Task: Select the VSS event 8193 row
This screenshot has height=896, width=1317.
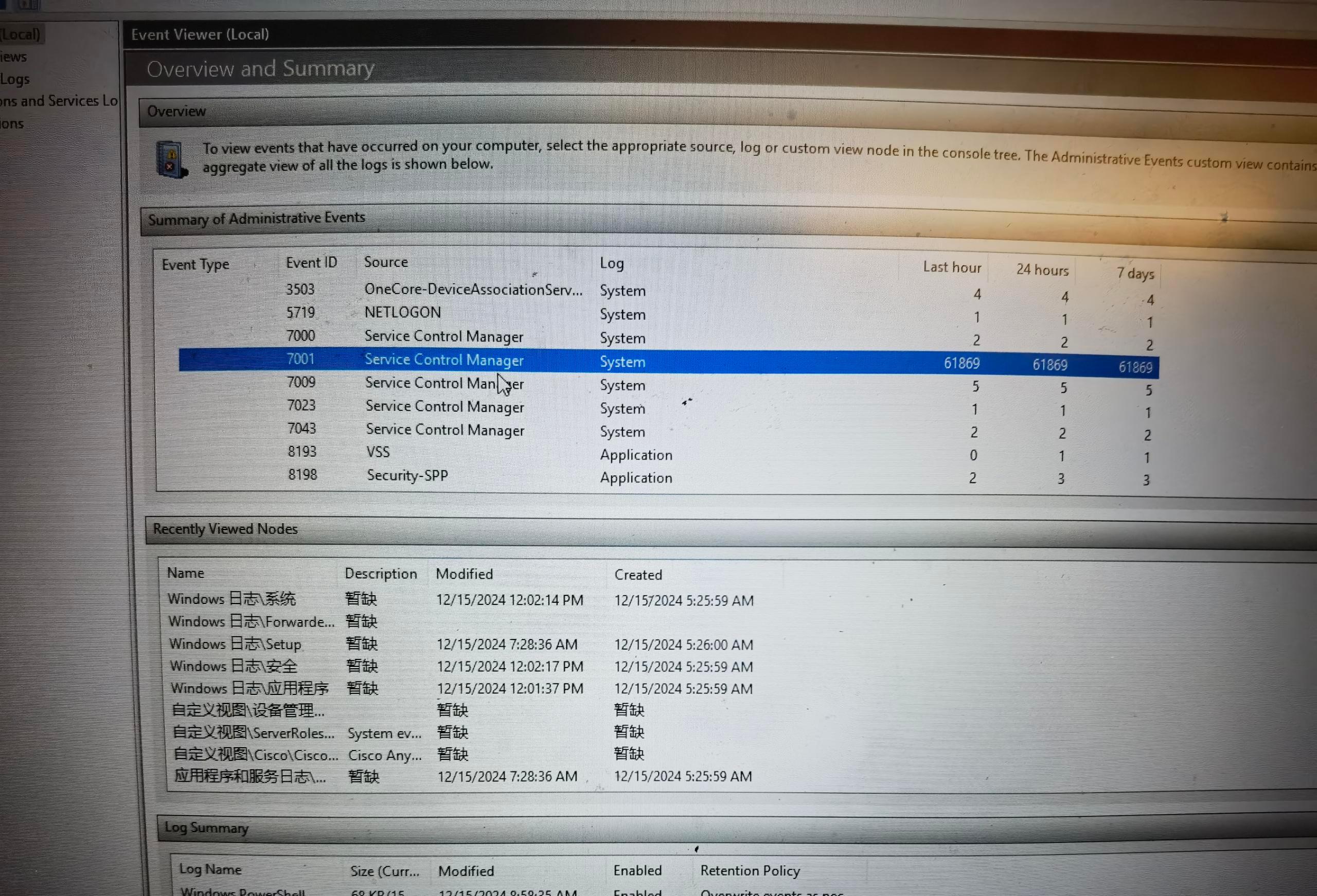Action: 378,452
